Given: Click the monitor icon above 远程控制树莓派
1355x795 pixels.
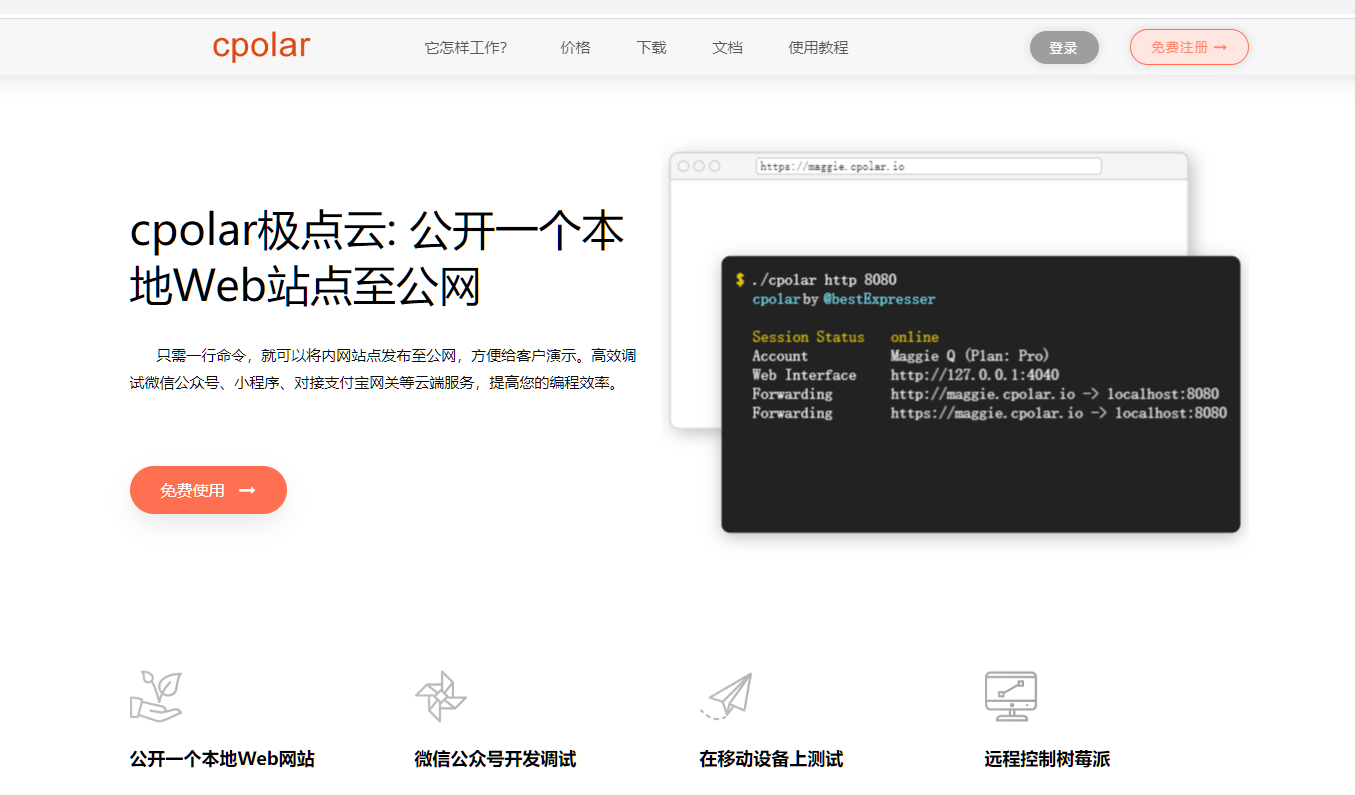Looking at the screenshot, I should (1011, 696).
